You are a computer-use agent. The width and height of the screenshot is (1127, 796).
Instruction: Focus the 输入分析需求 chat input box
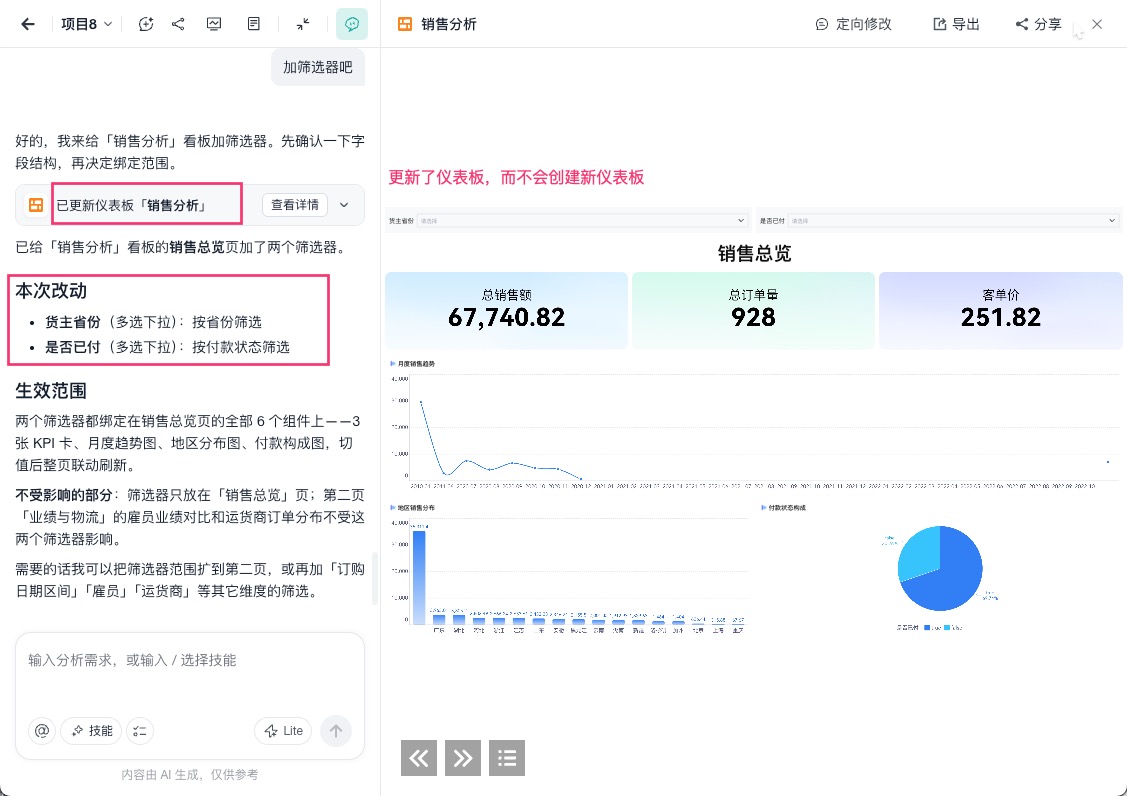(x=190, y=660)
